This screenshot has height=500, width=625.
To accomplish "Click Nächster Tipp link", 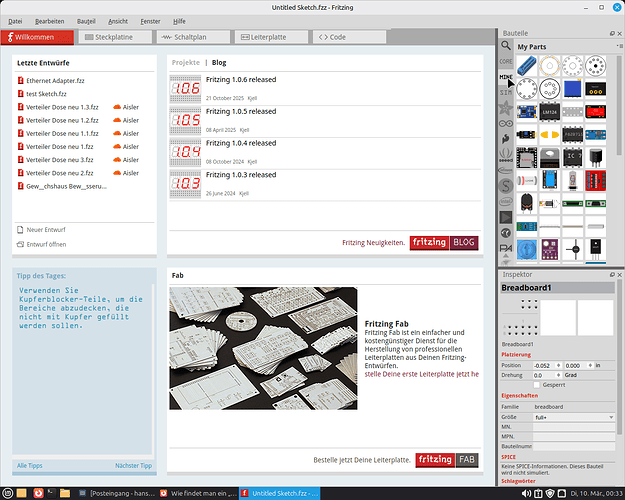I will (133, 466).
